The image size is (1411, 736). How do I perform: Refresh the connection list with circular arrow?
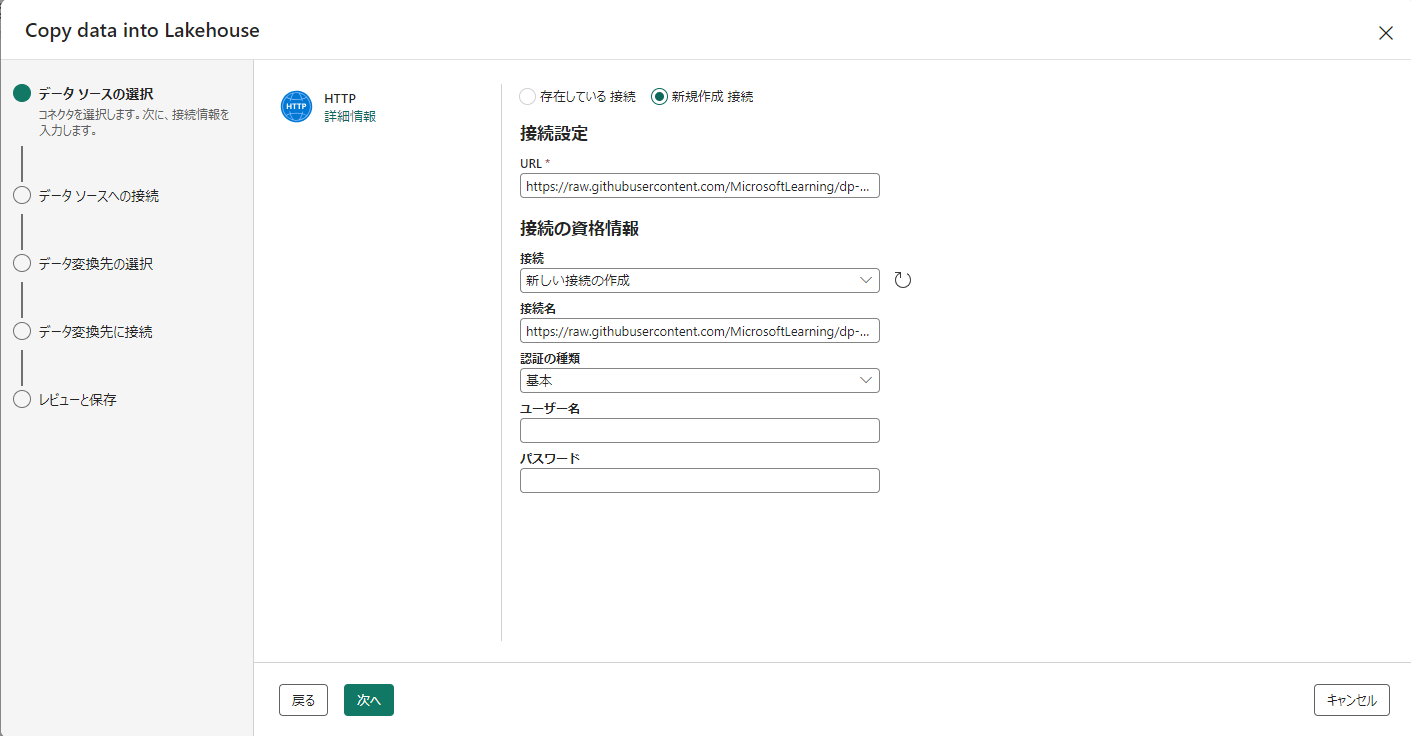[x=902, y=280]
